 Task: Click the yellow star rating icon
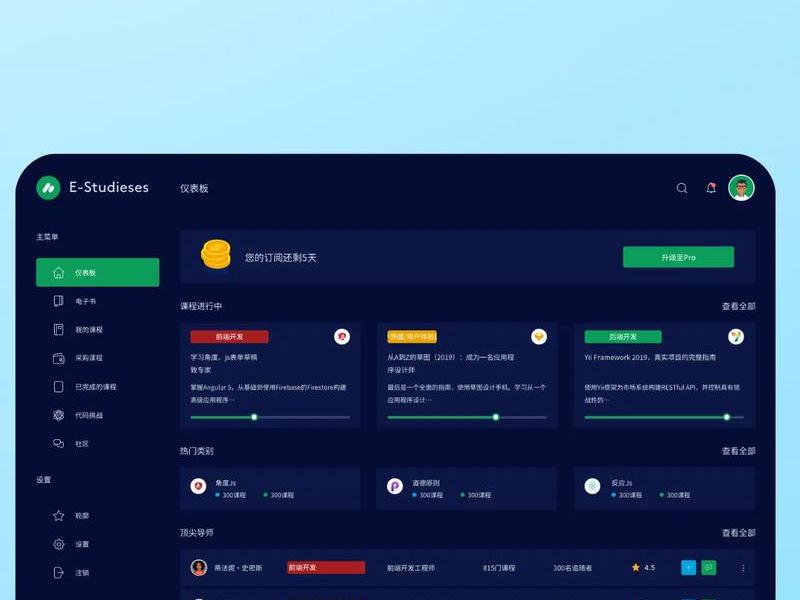[x=636, y=567]
